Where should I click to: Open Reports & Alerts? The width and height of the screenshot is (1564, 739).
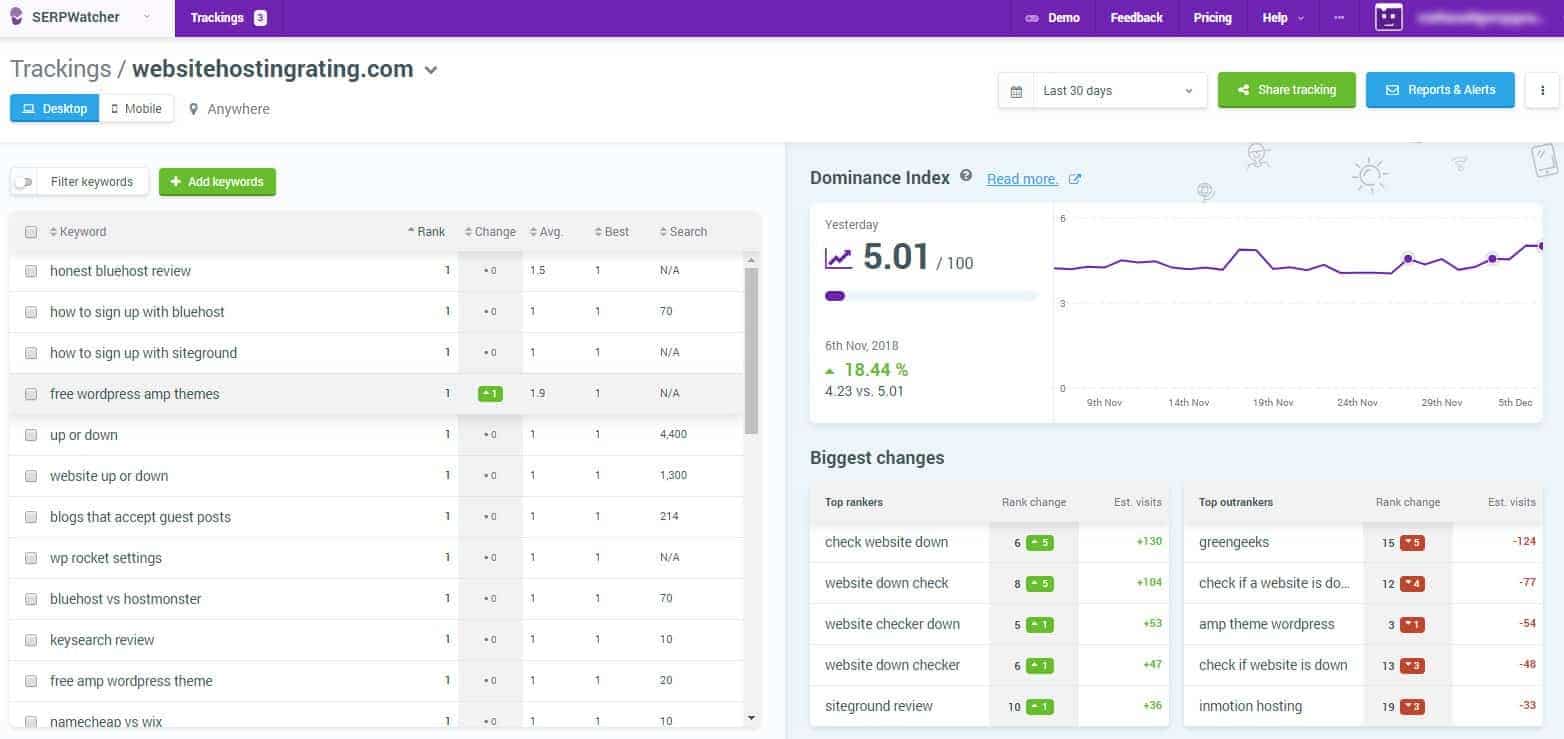point(1440,90)
